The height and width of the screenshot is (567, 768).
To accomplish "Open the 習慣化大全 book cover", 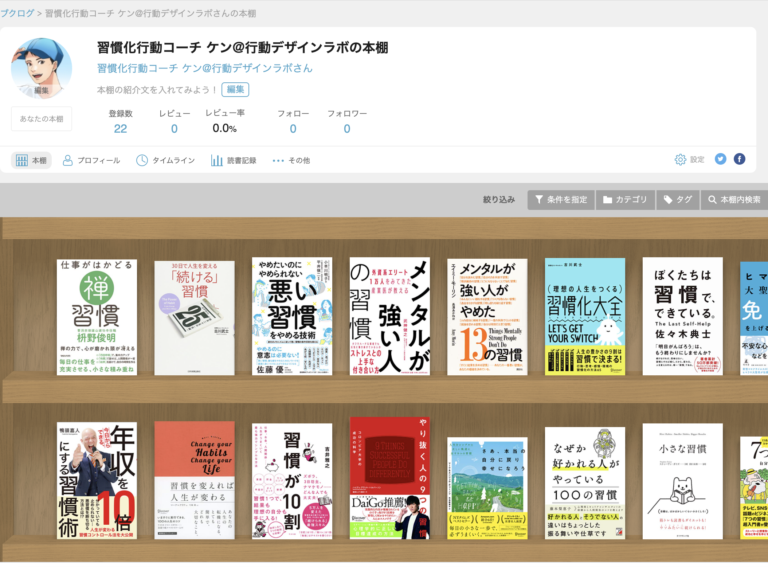I will coord(585,317).
